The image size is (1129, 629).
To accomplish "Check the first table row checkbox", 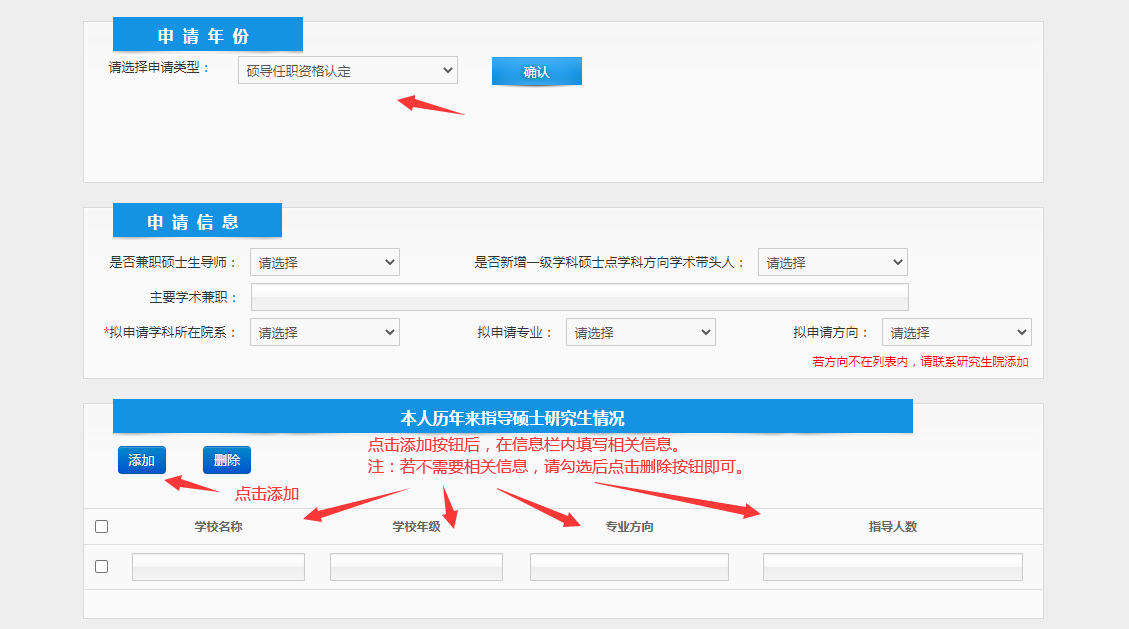I will pos(101,566).
